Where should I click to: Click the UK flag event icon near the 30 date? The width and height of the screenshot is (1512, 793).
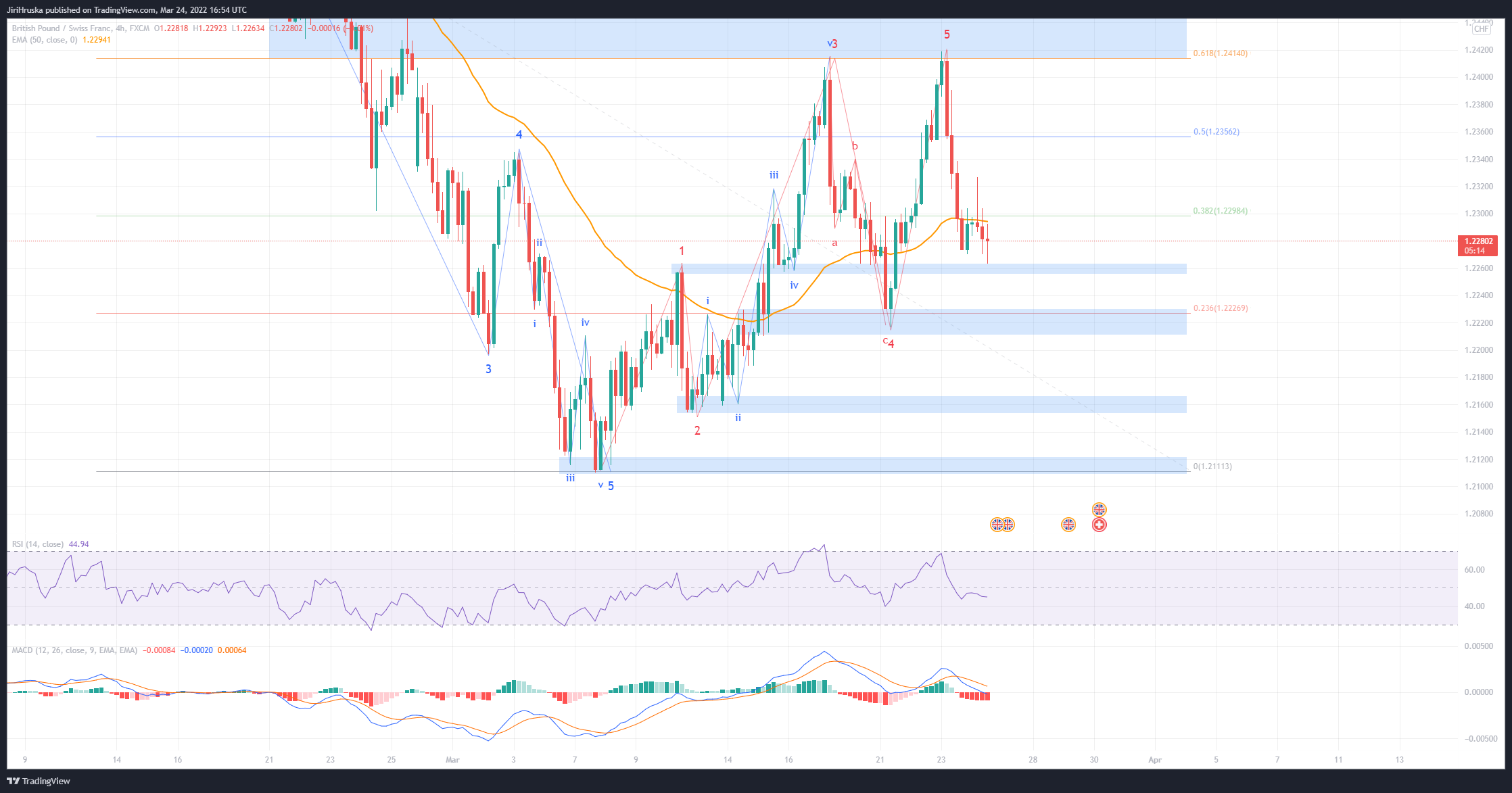[x=1068, y=525]
